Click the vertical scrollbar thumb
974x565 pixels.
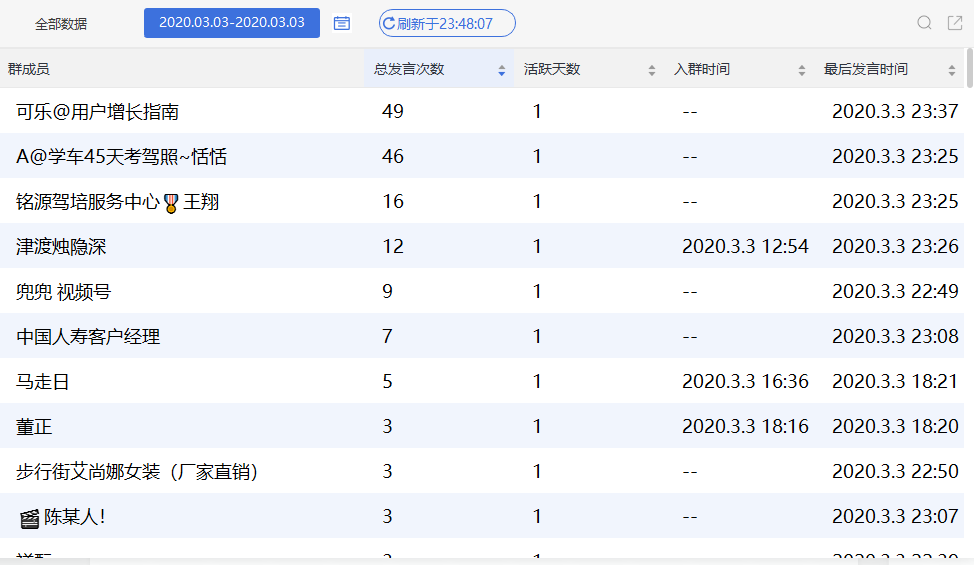point(970,68)
